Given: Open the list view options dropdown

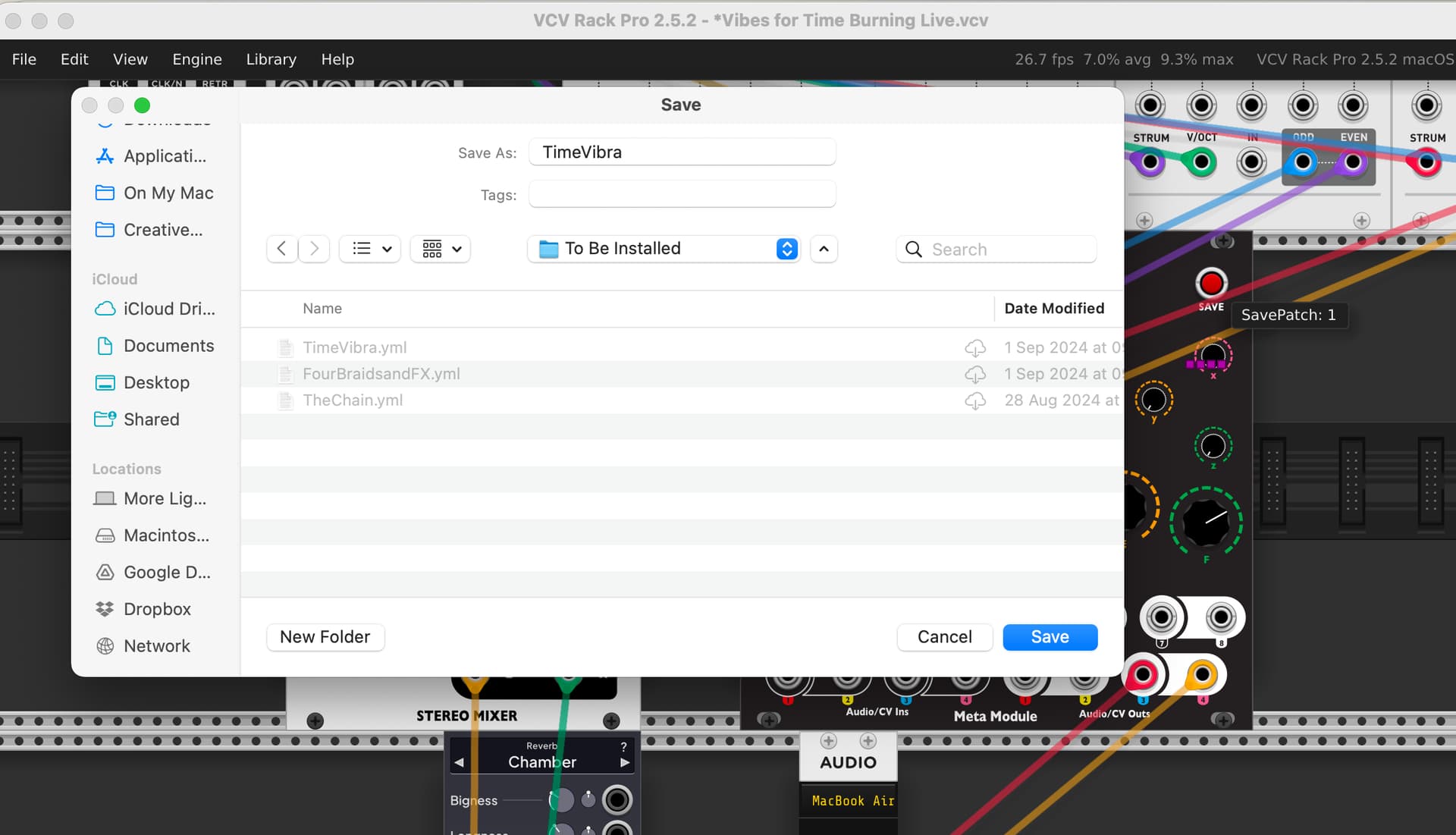Looking at the screenshot, I should (x=370, y=249).
